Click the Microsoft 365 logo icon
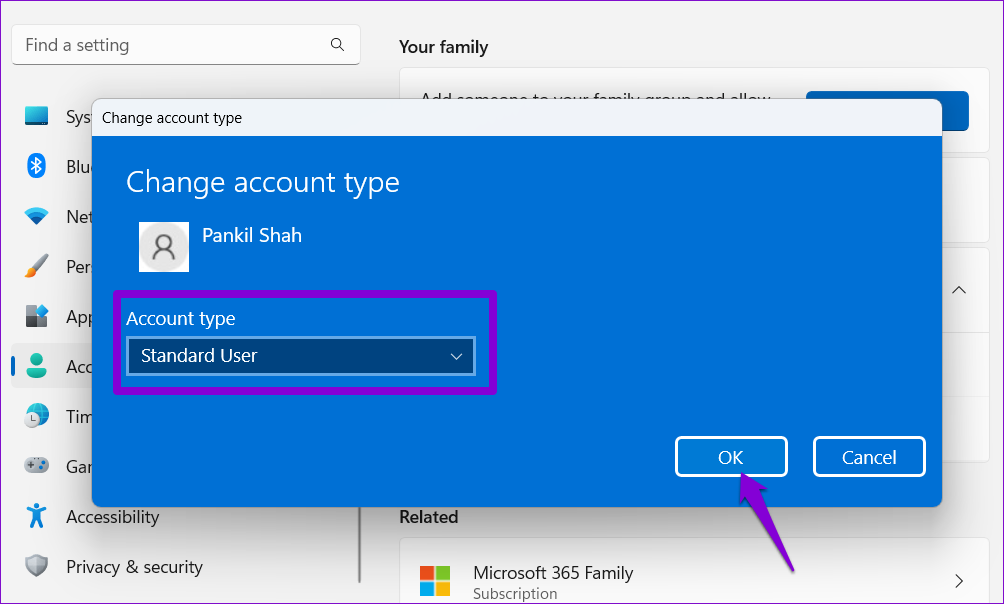The image size is (1004, 604). 435,581
